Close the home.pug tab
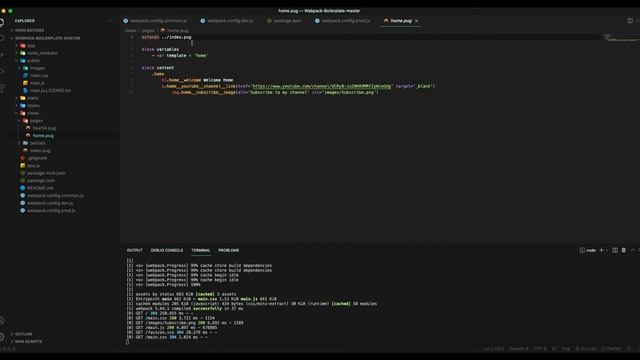 pos(416,21)
